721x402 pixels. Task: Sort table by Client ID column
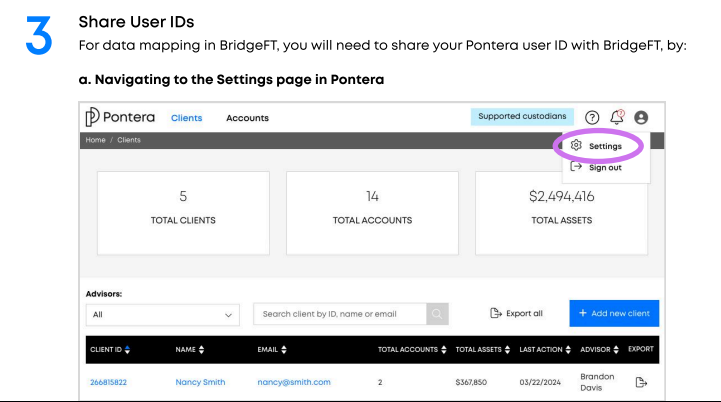(110, 350)
